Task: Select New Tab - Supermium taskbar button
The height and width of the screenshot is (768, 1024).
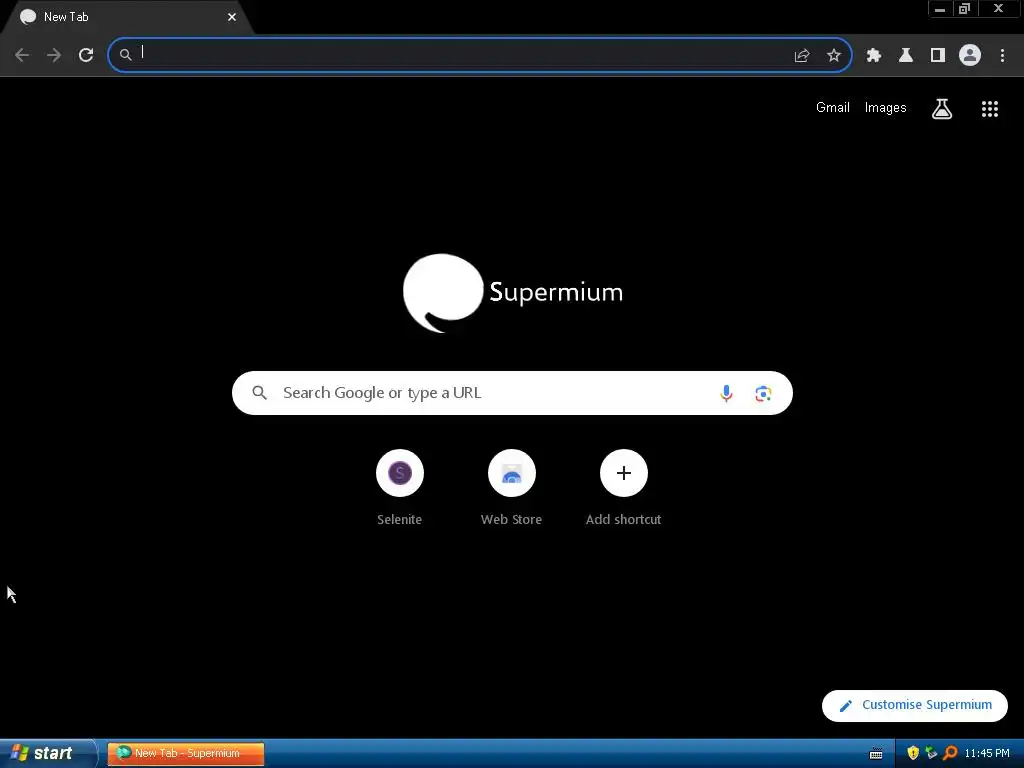Action: (185, 753)
